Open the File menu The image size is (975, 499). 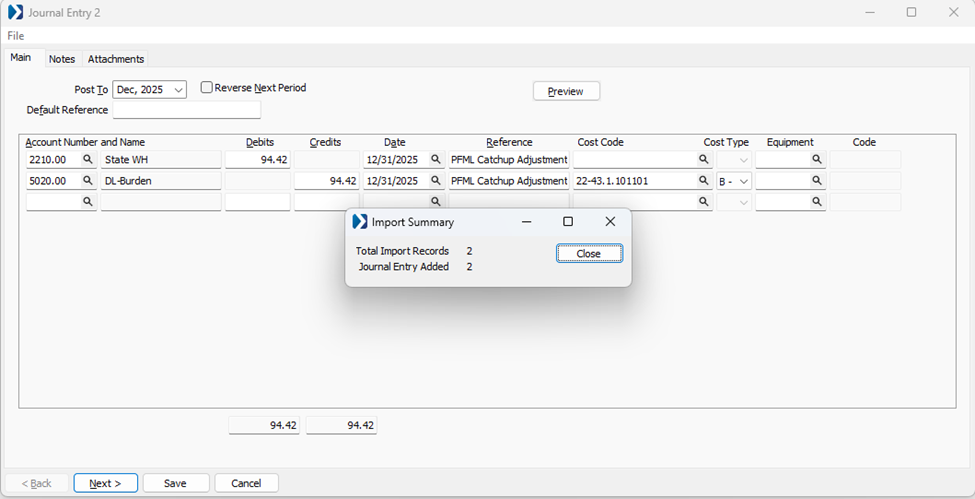click(x=16, y=36)
